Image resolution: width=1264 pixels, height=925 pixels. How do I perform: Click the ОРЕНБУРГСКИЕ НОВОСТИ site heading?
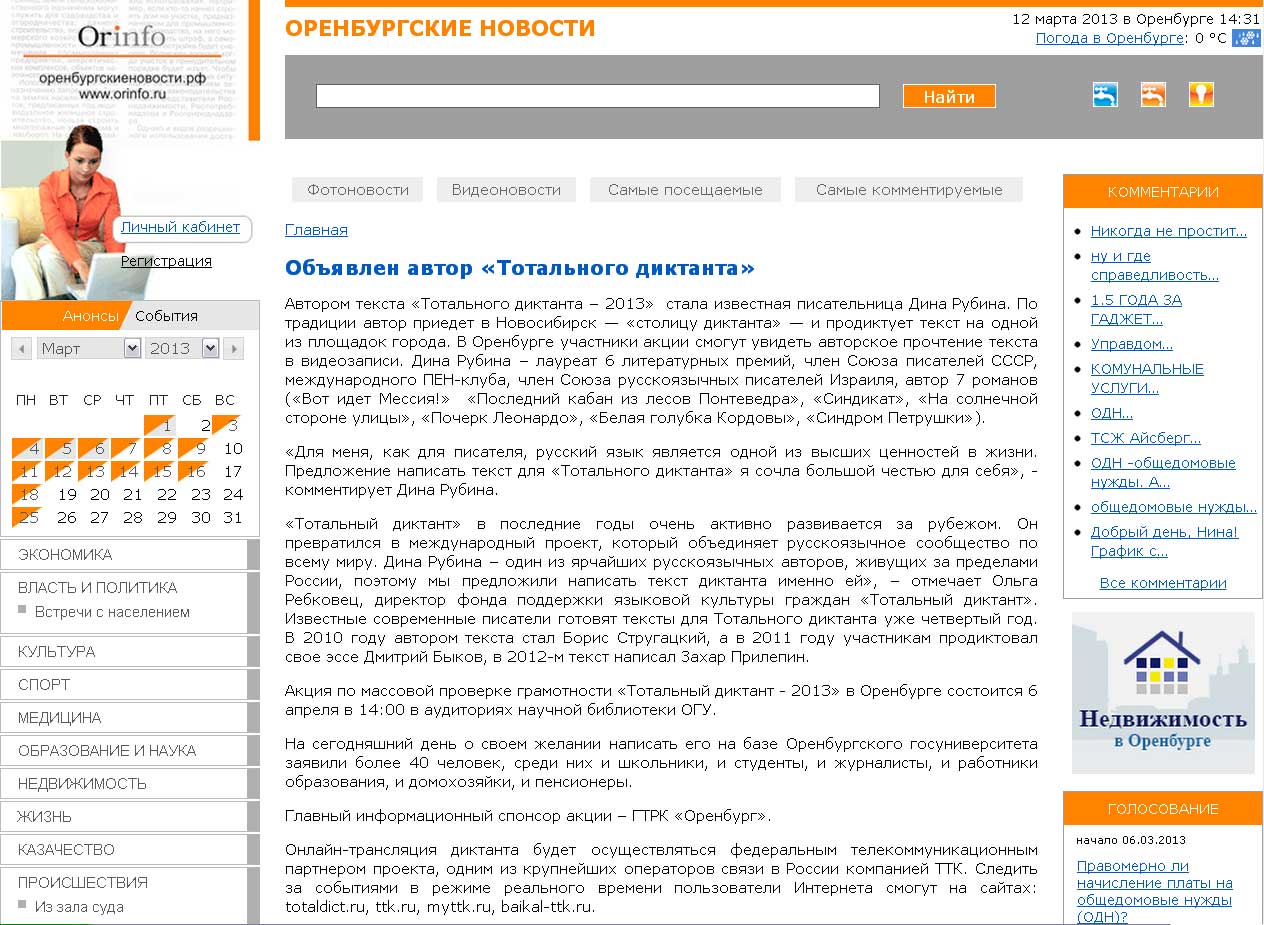[x=440, y=29]
